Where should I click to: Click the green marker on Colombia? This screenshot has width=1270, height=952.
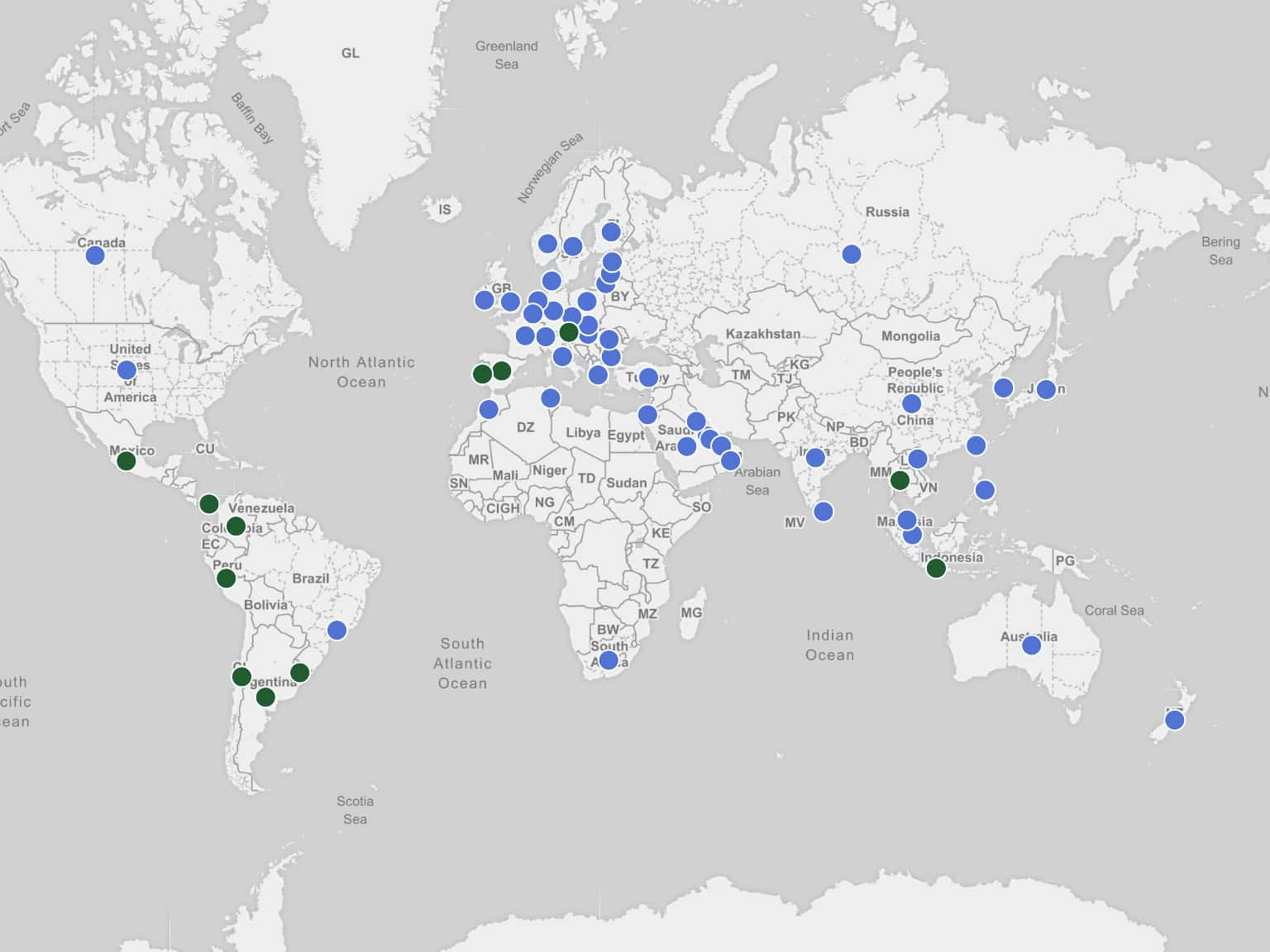click(x=236, y=526)
